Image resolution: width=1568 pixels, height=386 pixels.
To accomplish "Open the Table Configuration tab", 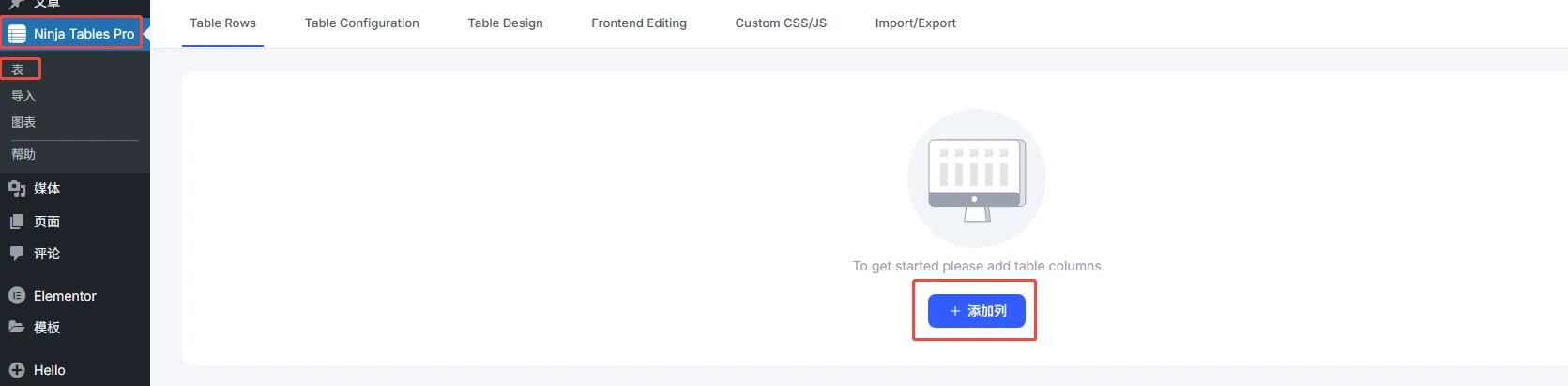I will pos(361,23).
